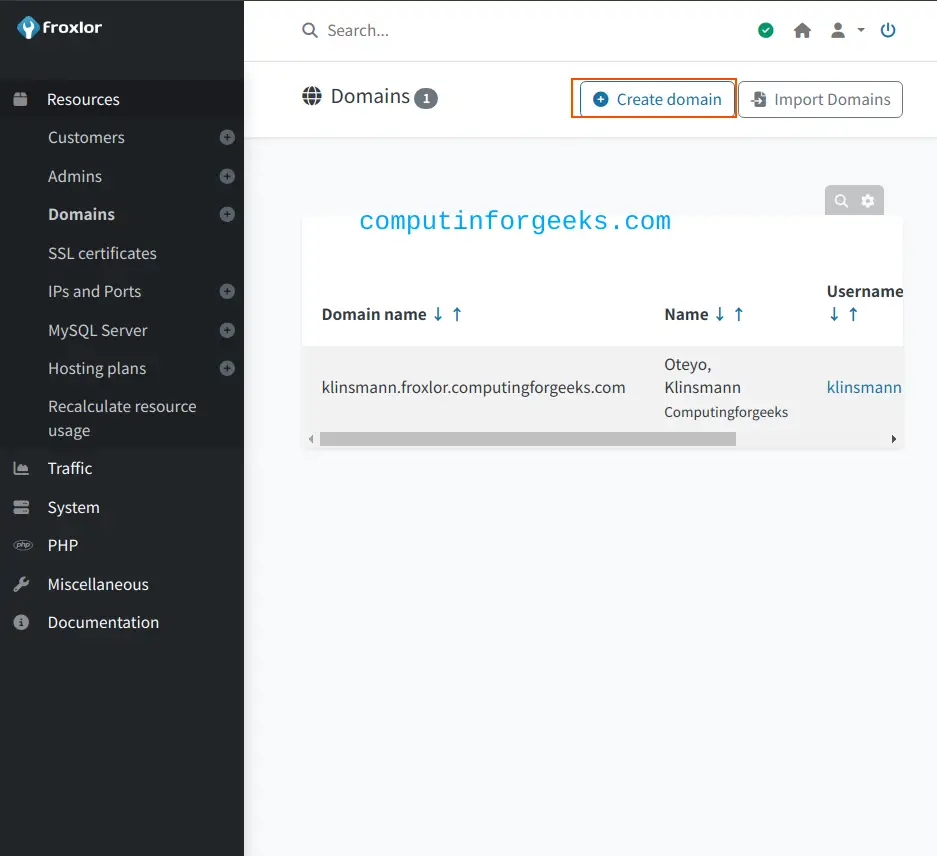Open MySQL Server in sidebar
The height and width of the screenshot is (856, 937).
(x=98, y=331)
